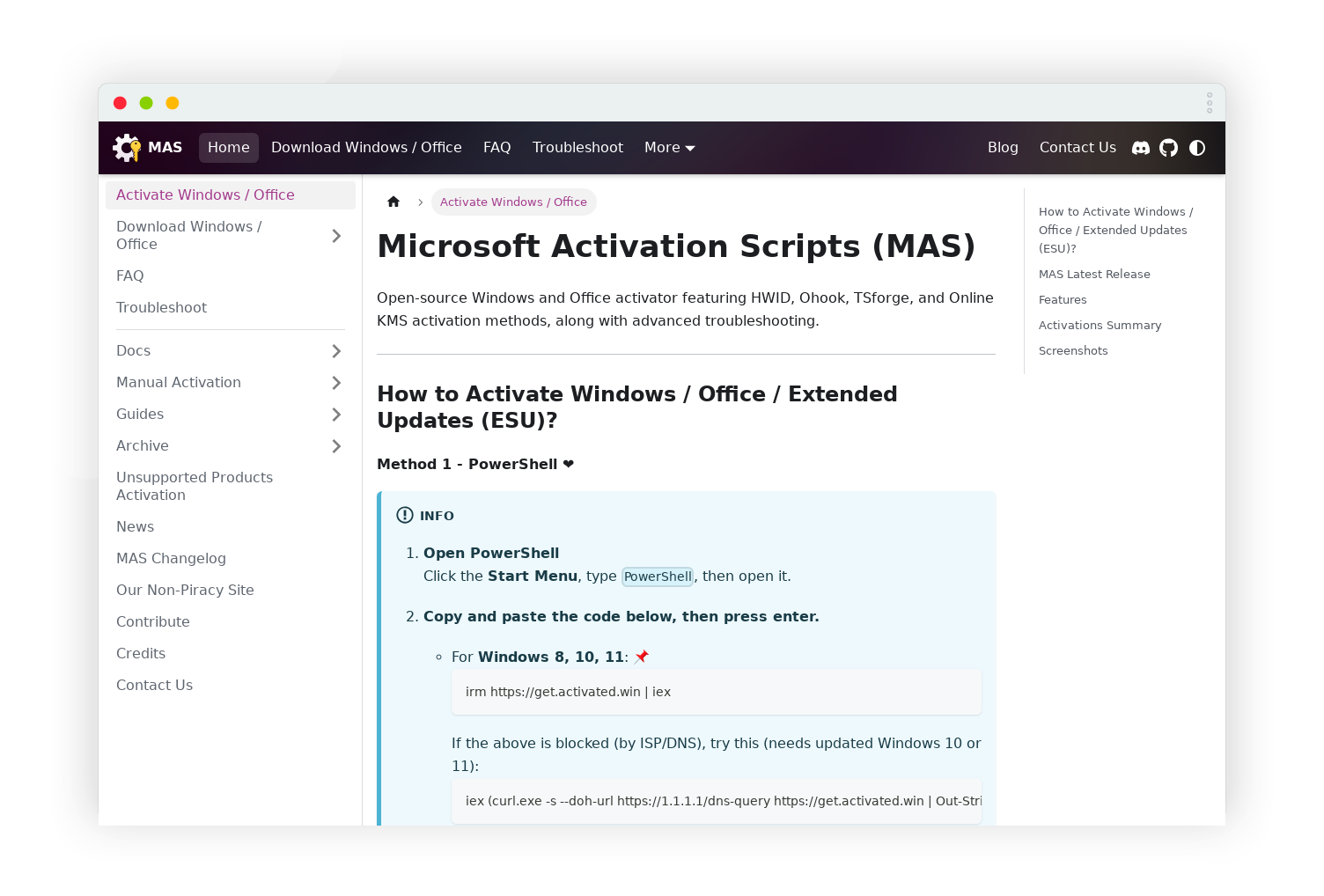The height and width of the screenshot is (896, 1324).
Task: Click the irm get.activated.win code block
Action: [x=716, y=692]
